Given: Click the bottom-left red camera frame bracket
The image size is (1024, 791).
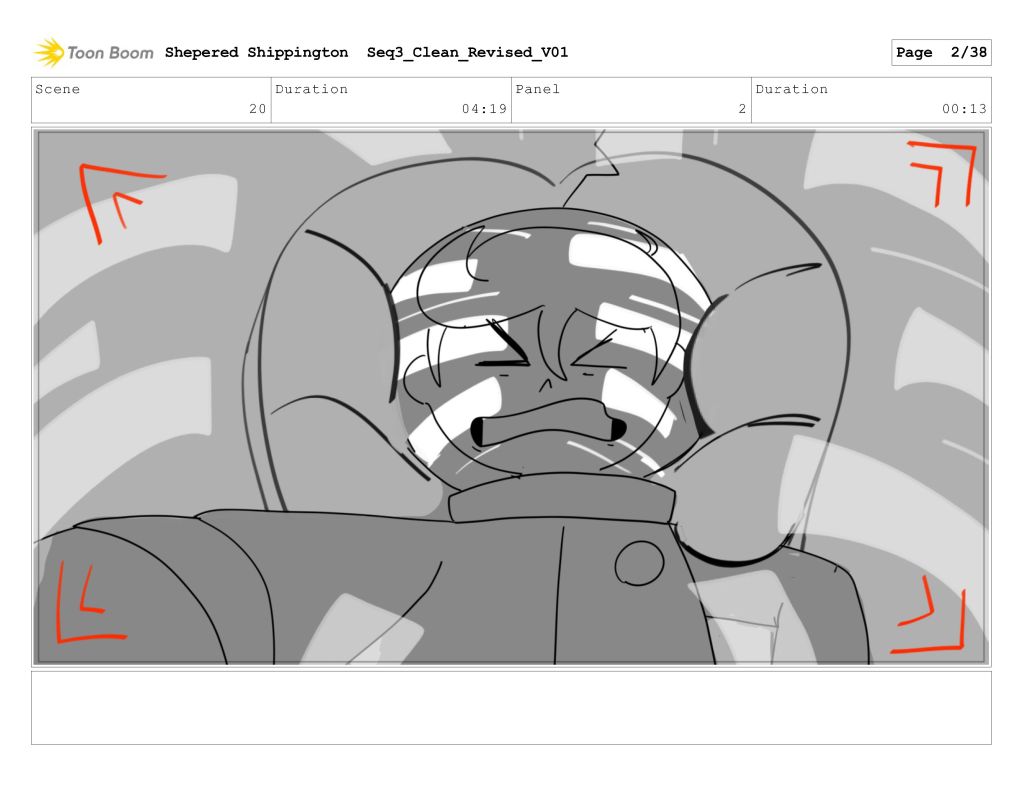Looking at the screenshot, I should point(84,608).
